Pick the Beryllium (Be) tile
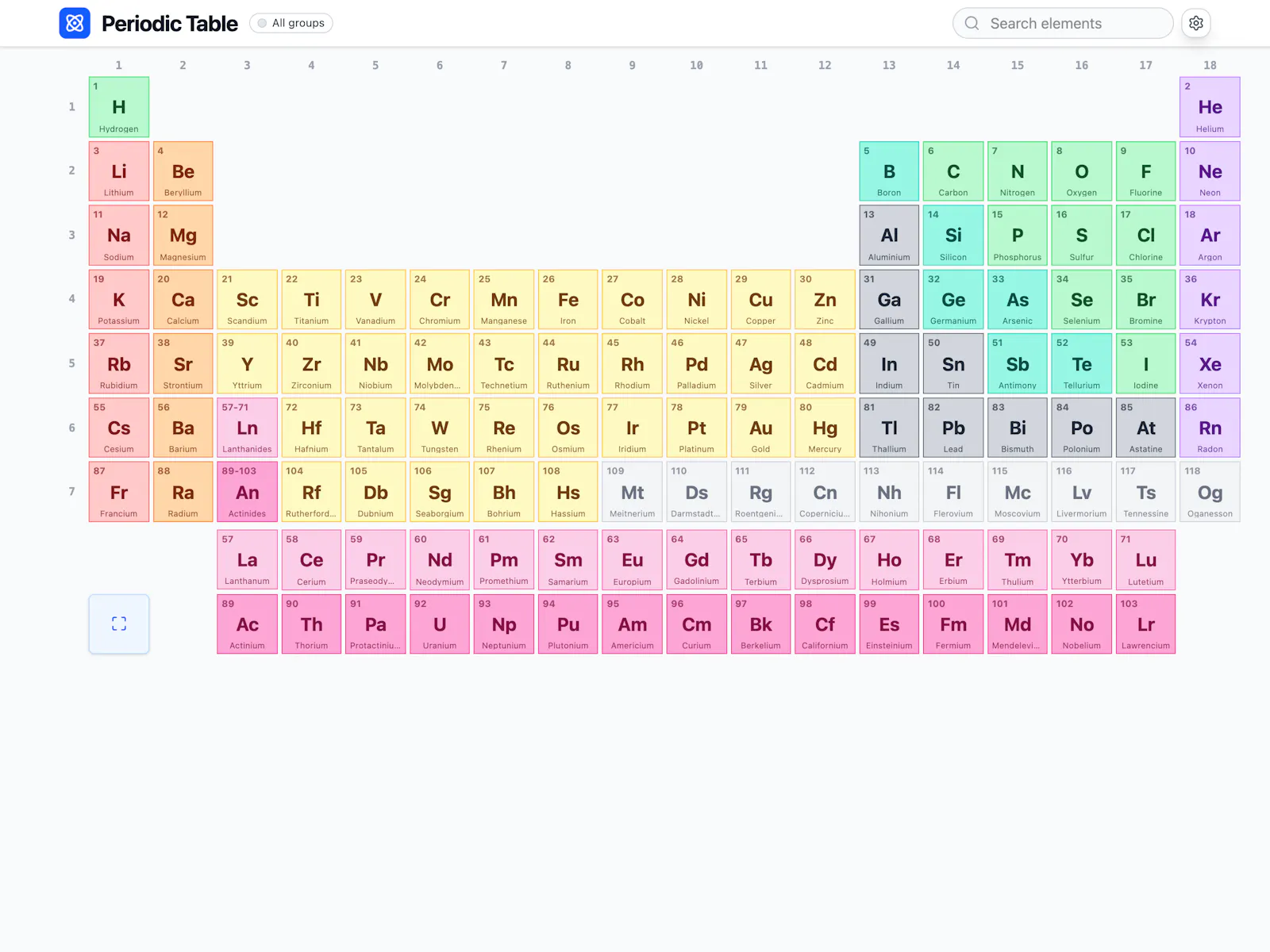Viewport: 1270px width, 952px height. coord(183,171)
